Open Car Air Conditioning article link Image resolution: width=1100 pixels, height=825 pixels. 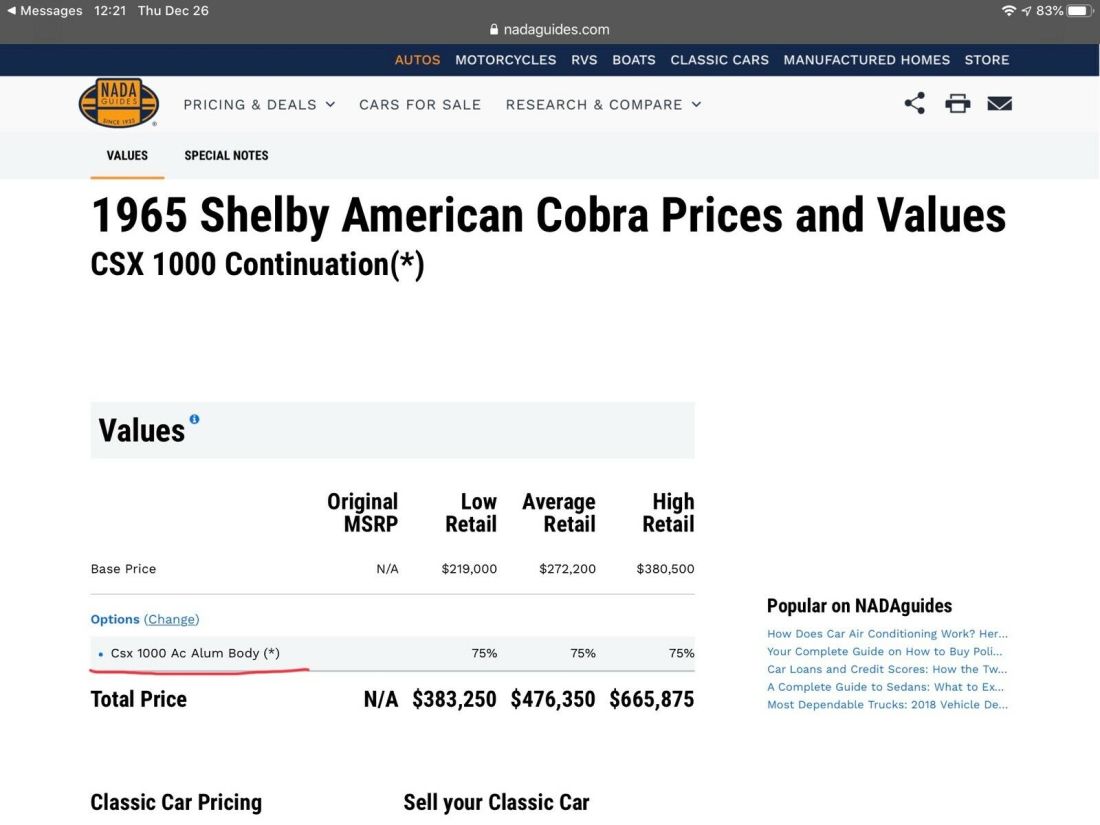(887, 634)
